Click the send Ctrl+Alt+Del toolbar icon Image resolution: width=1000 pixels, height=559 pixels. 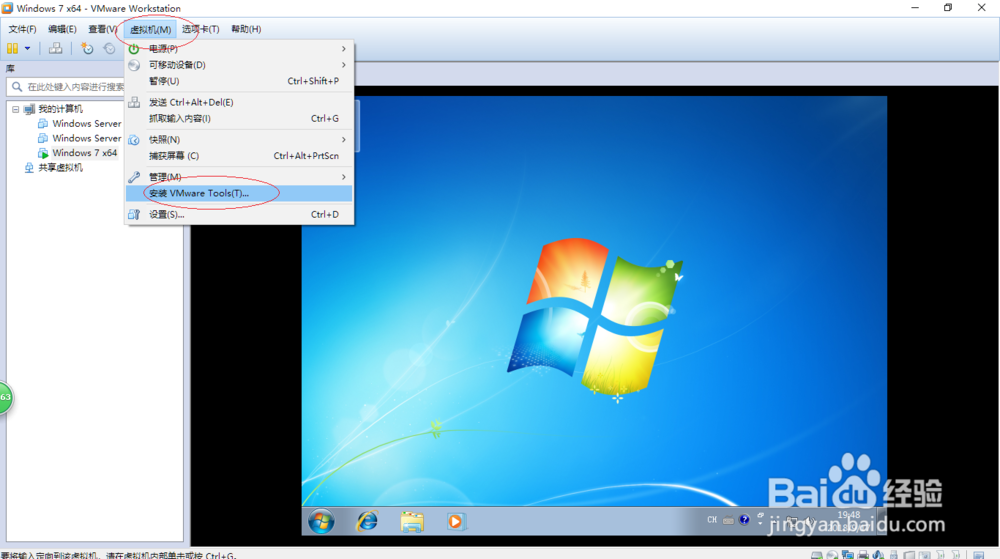(x=55, y=48)
